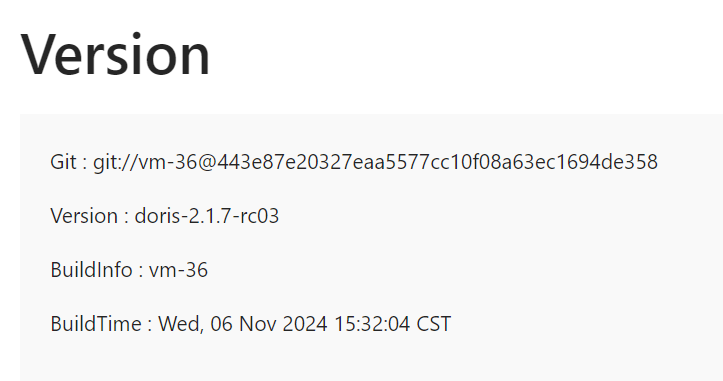
Task: Select the 15:32:04 build time value
Action: 372,324
